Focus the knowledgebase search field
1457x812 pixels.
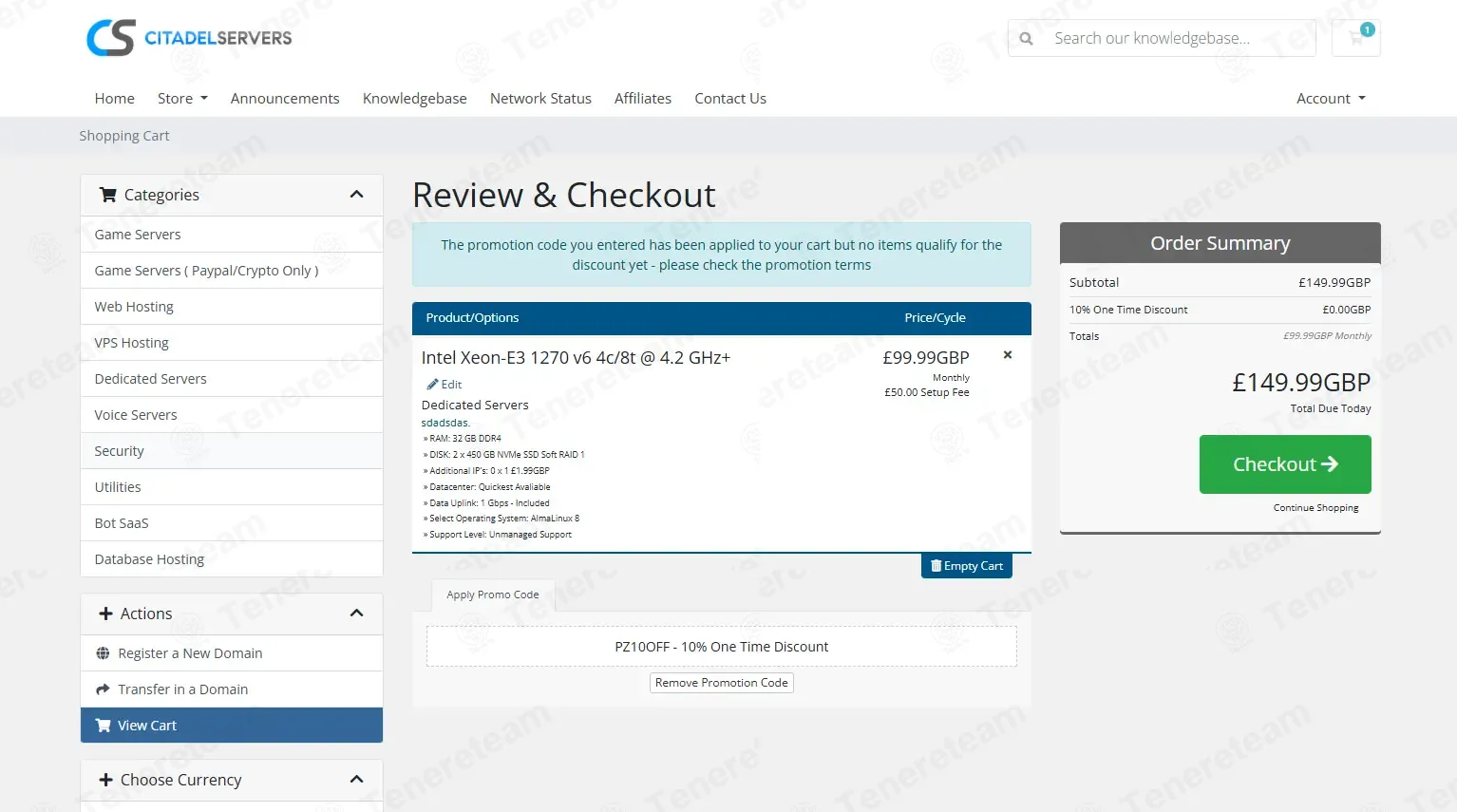[x=1179, y=39]
